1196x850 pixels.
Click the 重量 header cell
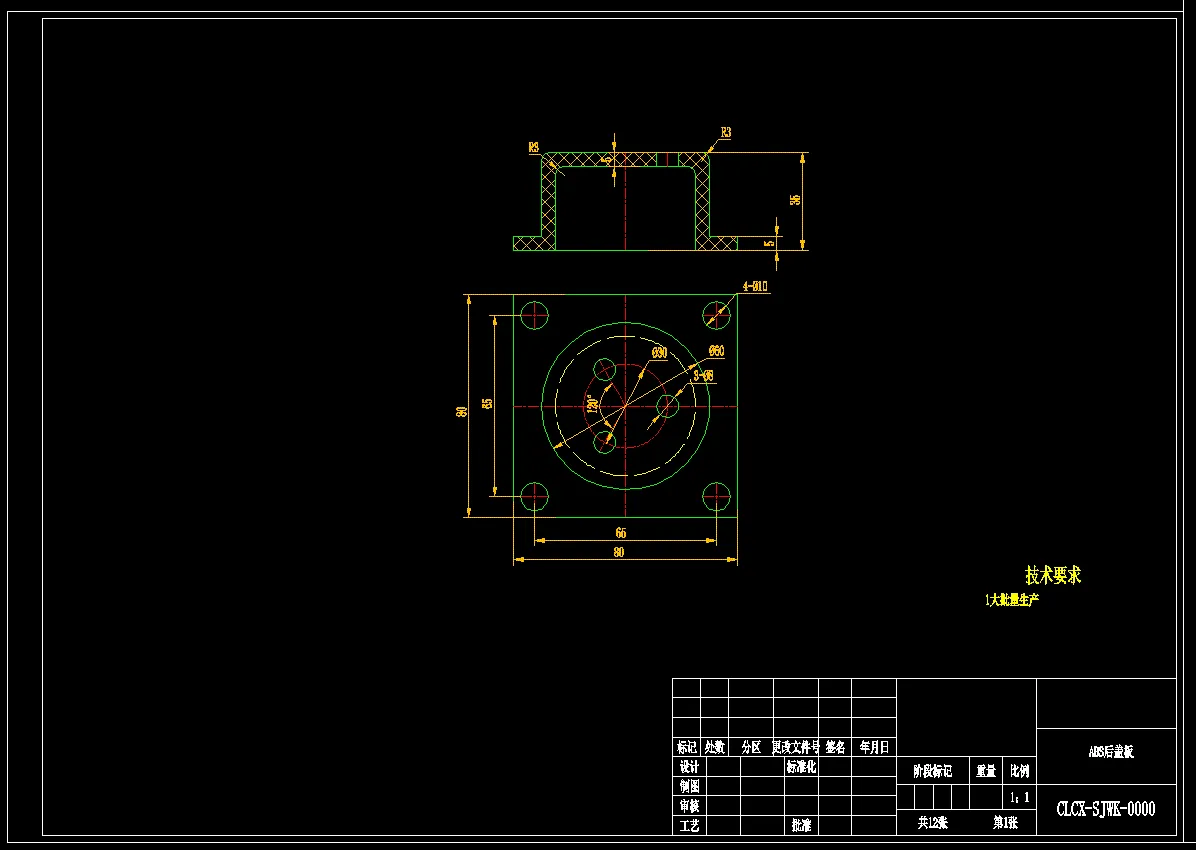(x=986, y=771)
